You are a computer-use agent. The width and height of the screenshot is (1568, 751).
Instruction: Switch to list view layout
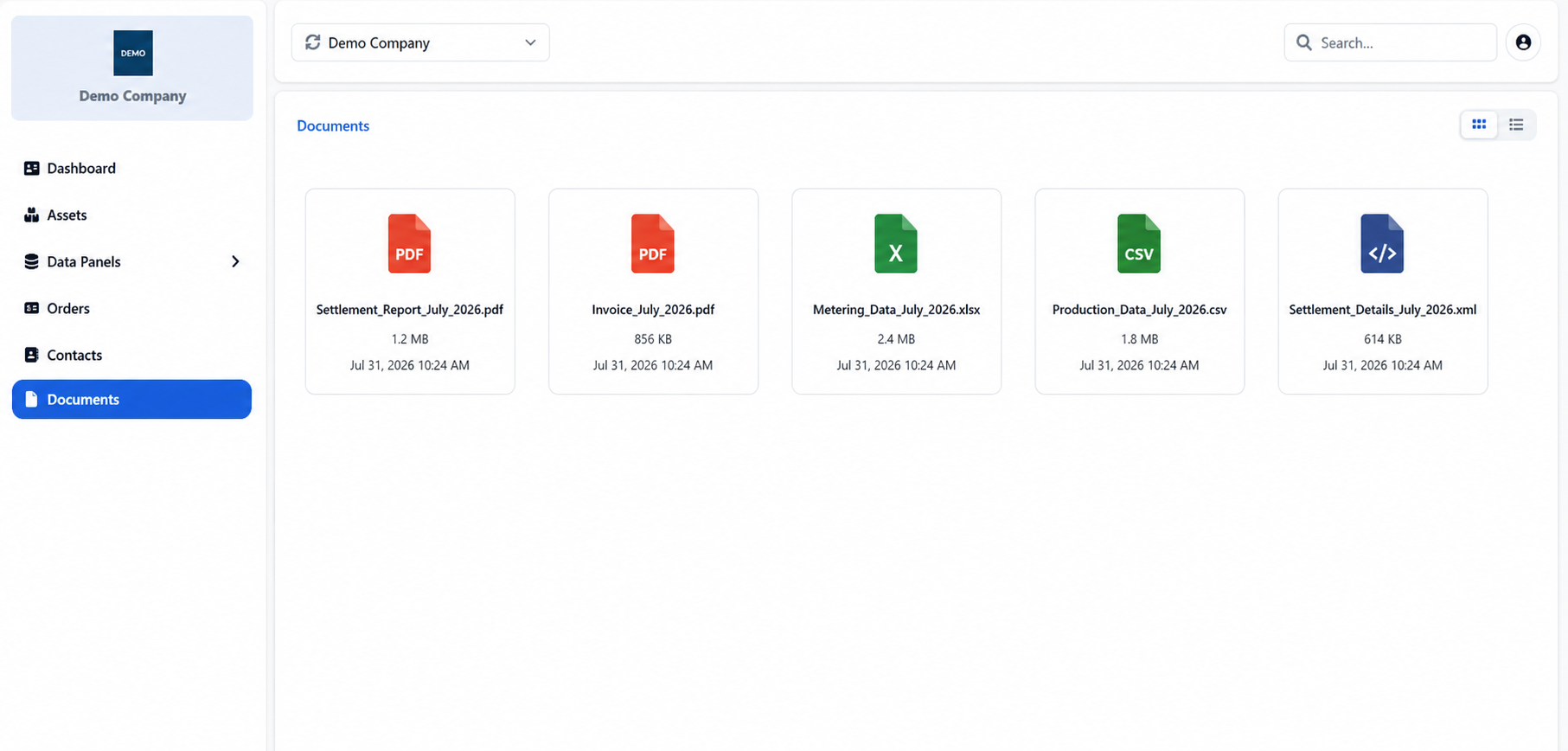(1516, 125)
